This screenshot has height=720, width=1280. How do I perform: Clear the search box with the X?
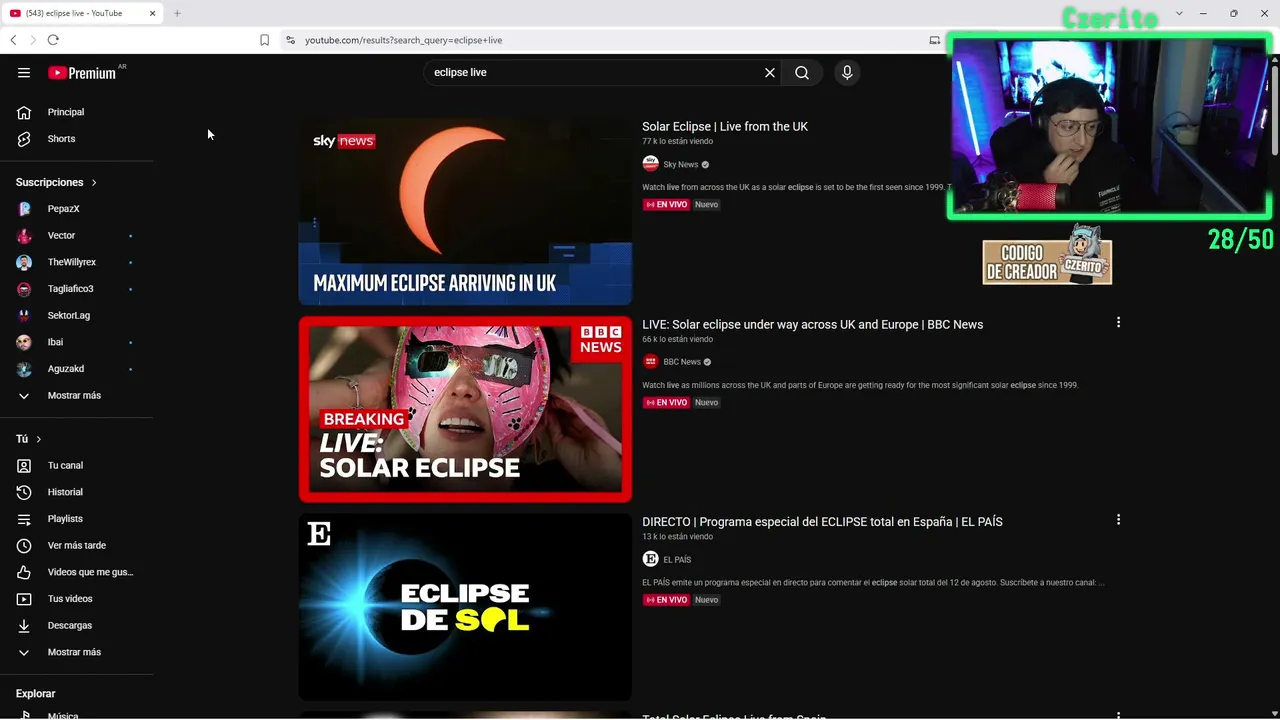click(770, 73)
